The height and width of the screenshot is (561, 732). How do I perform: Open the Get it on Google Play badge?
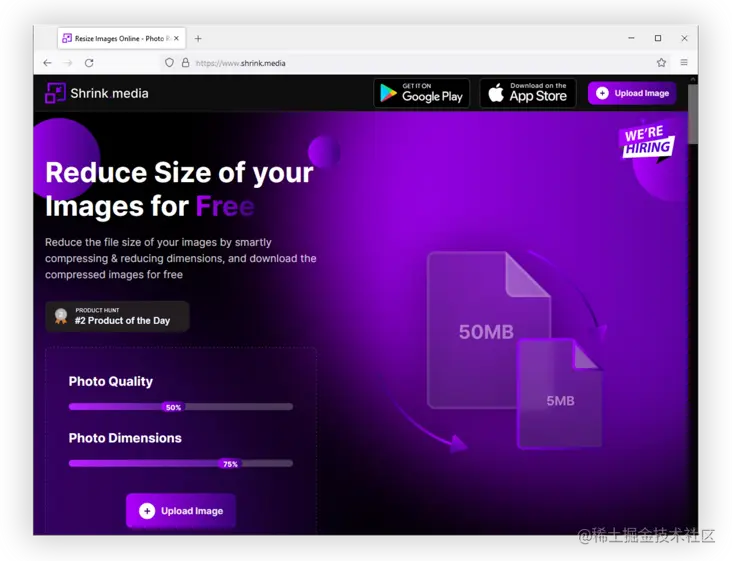[x=422, y=93]
